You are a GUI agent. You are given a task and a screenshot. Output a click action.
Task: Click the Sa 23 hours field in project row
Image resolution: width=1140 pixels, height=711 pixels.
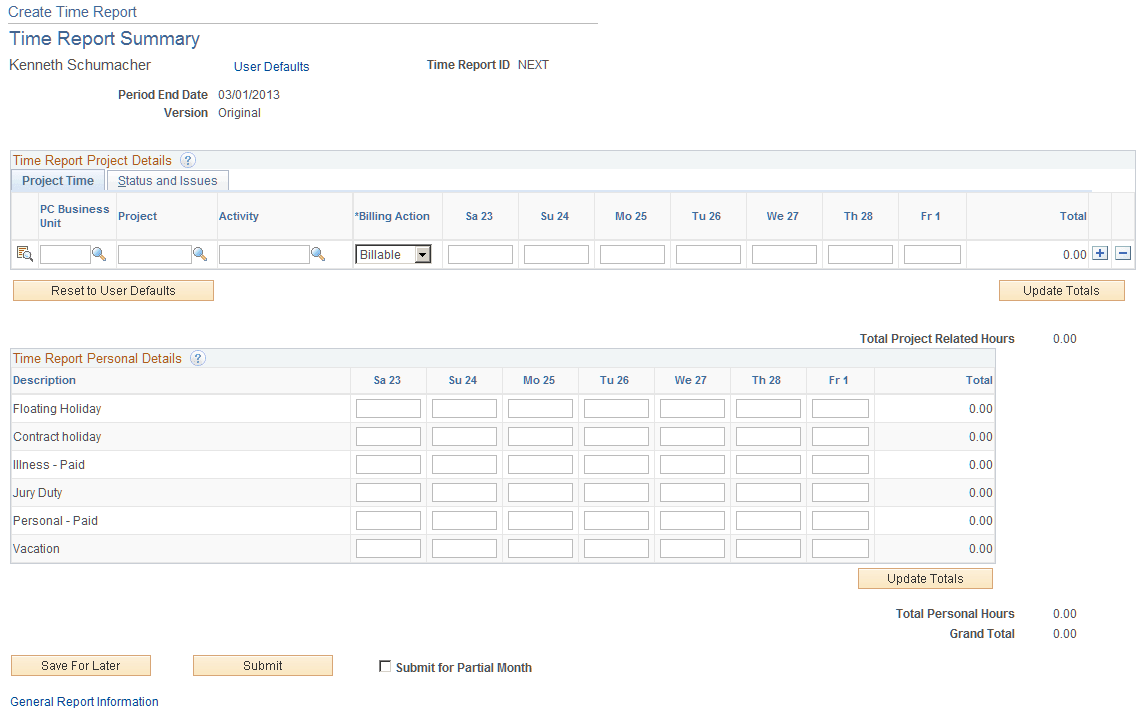pyautogui.click(x=480, y=254)
